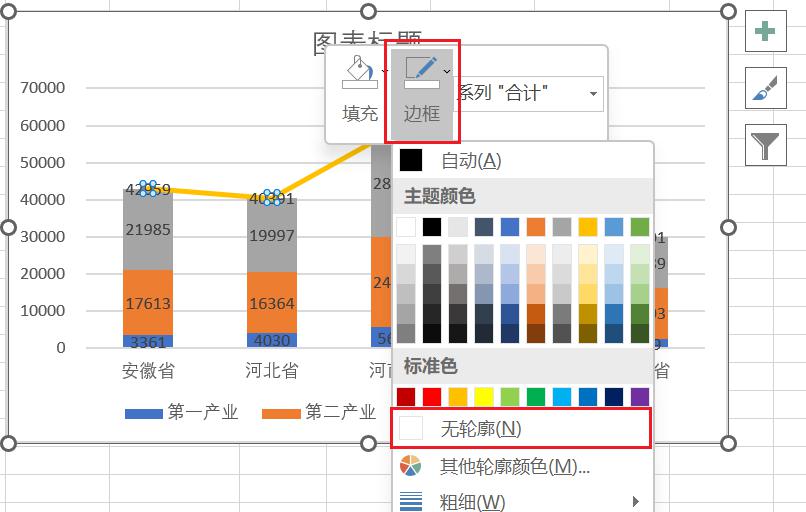The width and height of the screenshot is (806, 512).
Task: Select the 河北省 axis label
Action: [271, 370]
